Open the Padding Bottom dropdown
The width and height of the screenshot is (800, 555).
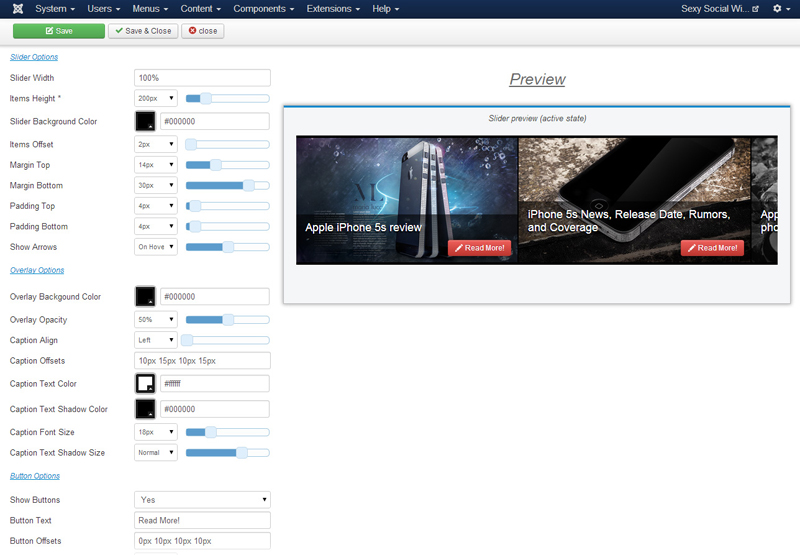pos(156,226)
